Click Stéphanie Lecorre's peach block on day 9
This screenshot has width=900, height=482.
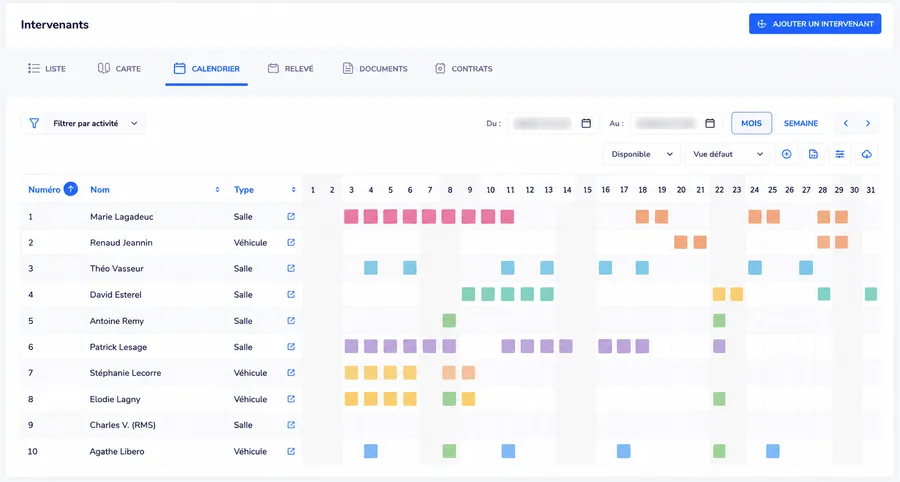tap(468, 372)
